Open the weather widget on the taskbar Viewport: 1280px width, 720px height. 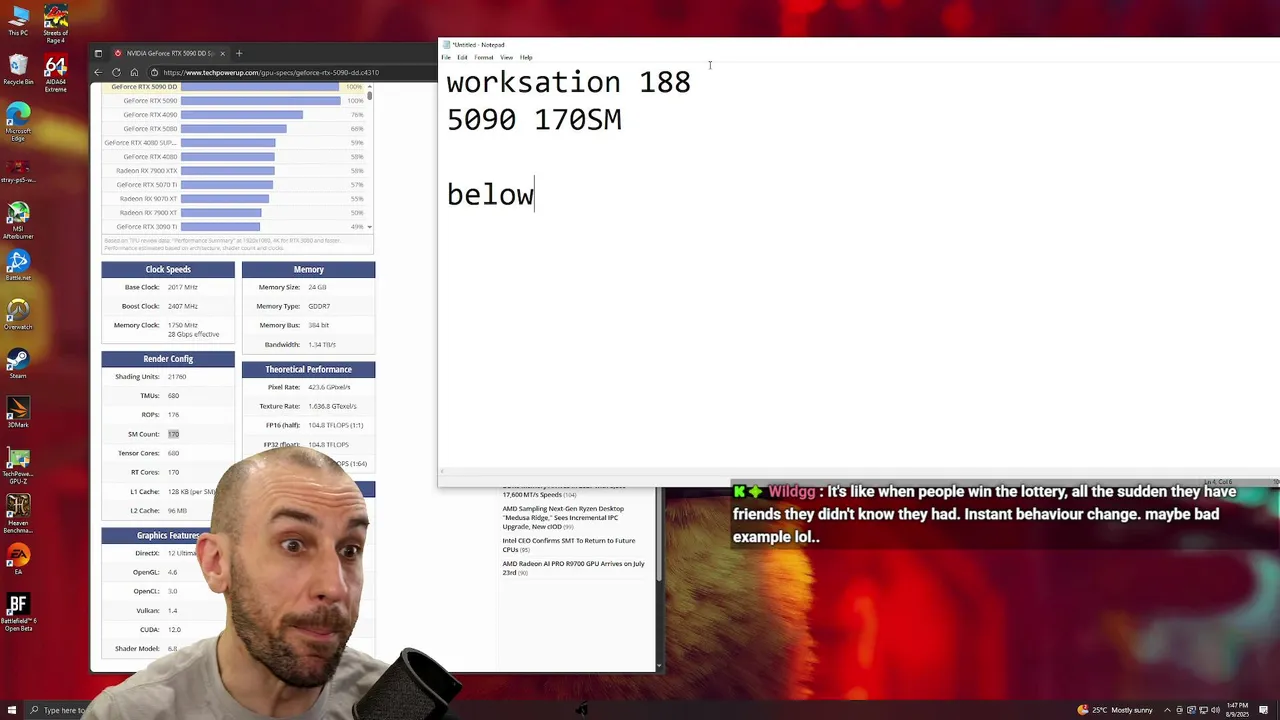(1115, 710)
